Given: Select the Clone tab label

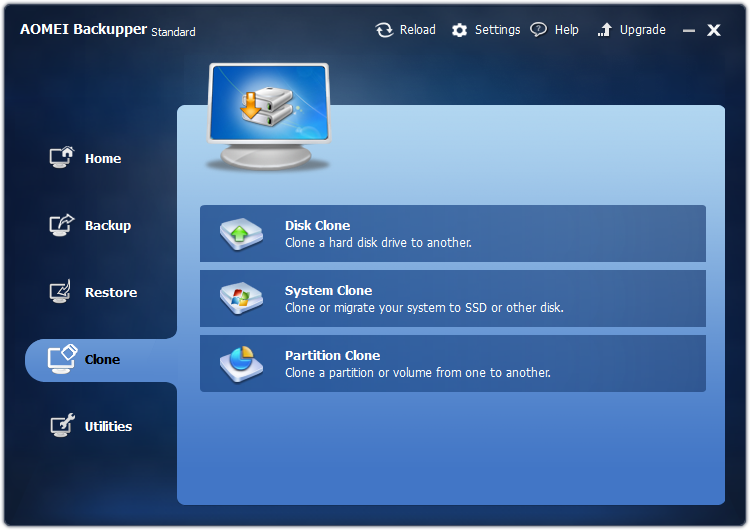Looking at the screenshot, I should [102, 359].
